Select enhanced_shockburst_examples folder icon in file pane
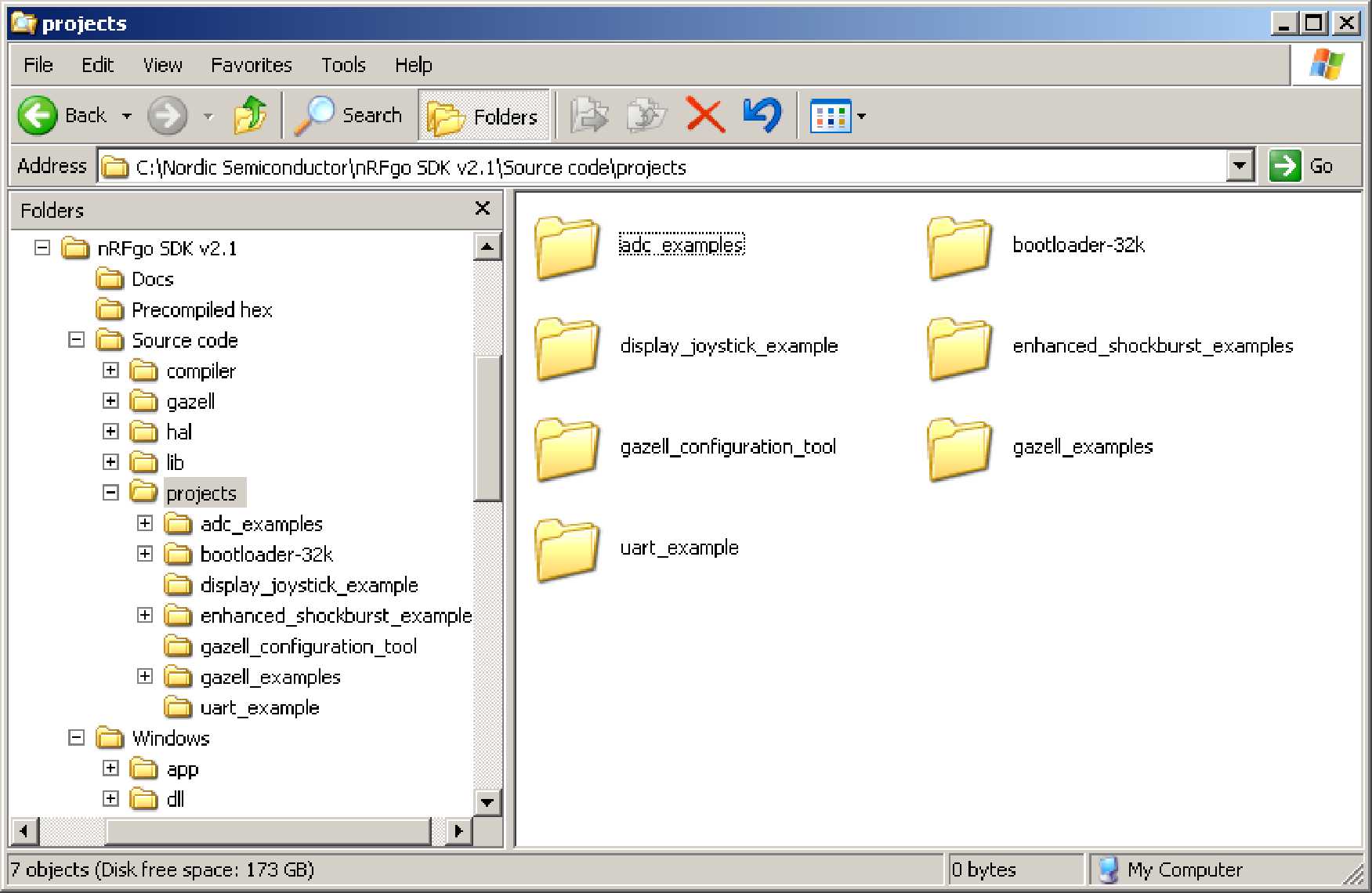This screenshot has width=1372, height=893. [x=960, y=349]
